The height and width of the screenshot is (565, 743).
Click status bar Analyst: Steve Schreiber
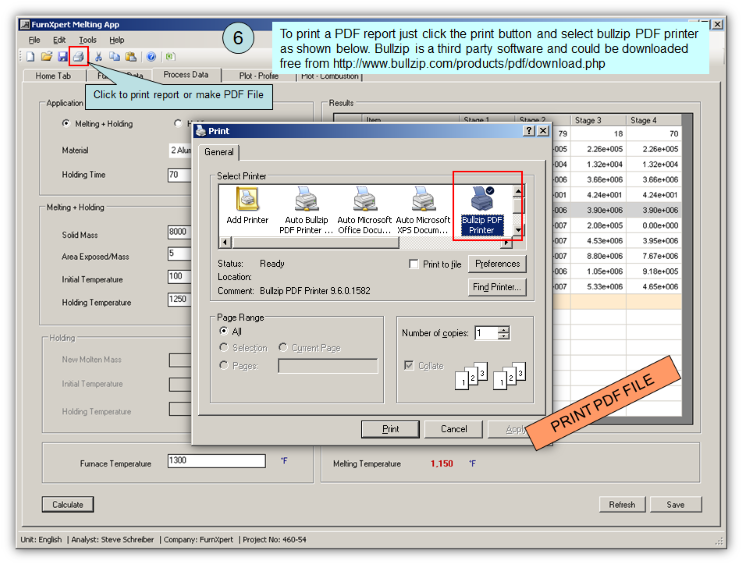tap(112, 540)
